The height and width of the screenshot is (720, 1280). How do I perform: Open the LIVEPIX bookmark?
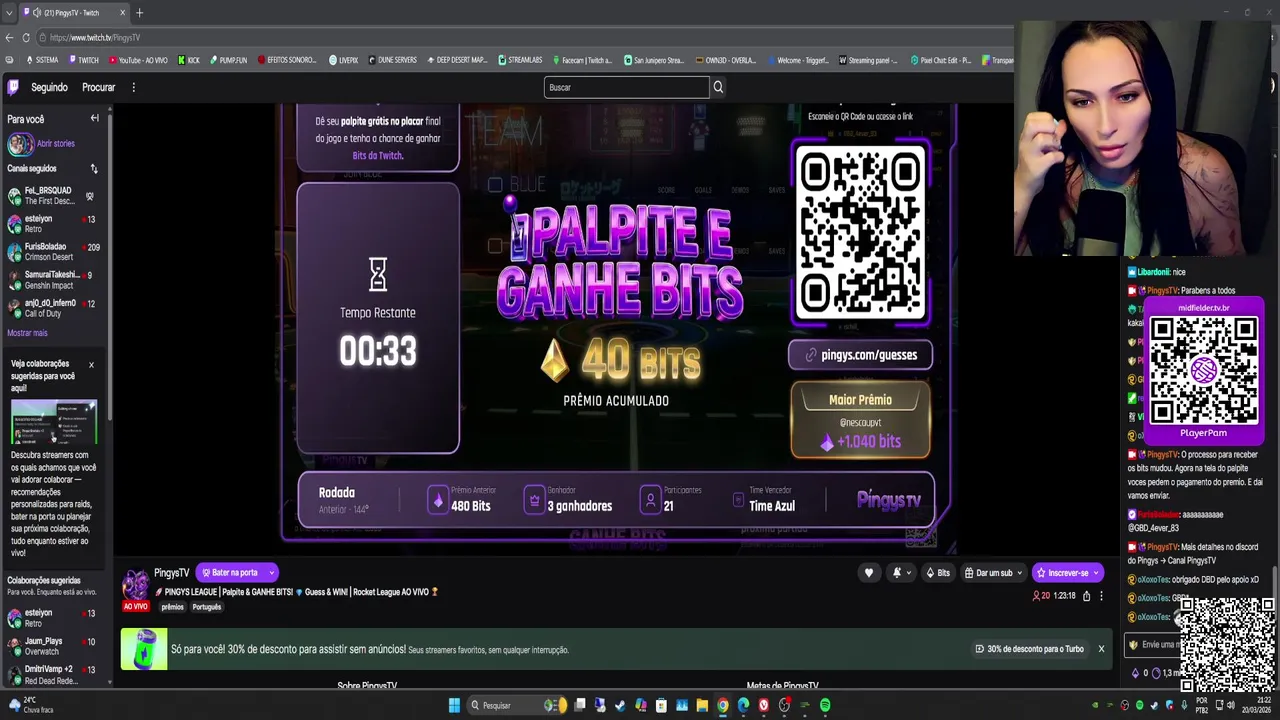(343, 60)
